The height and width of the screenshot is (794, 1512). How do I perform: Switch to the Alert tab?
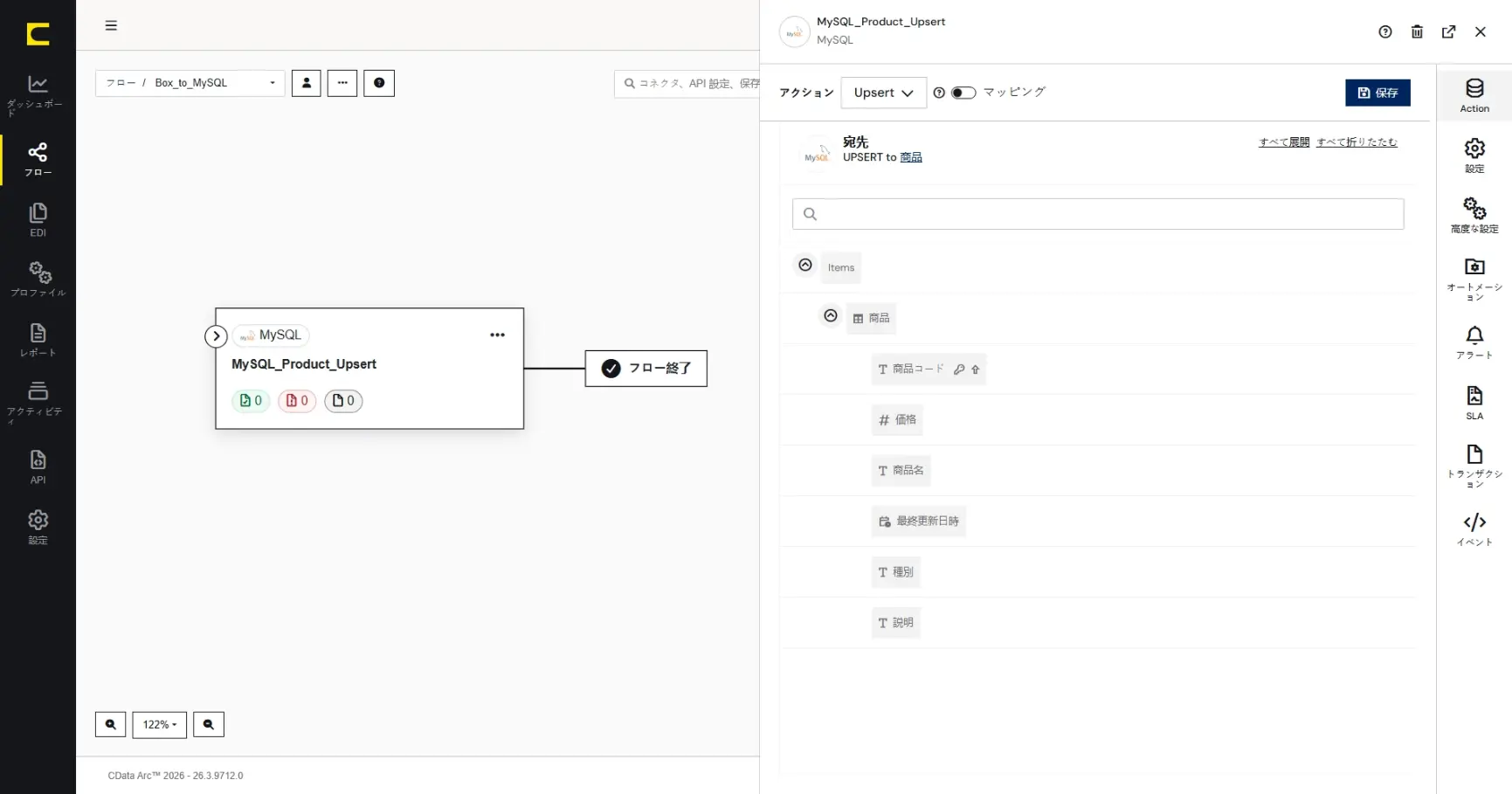click(1474, 342)
